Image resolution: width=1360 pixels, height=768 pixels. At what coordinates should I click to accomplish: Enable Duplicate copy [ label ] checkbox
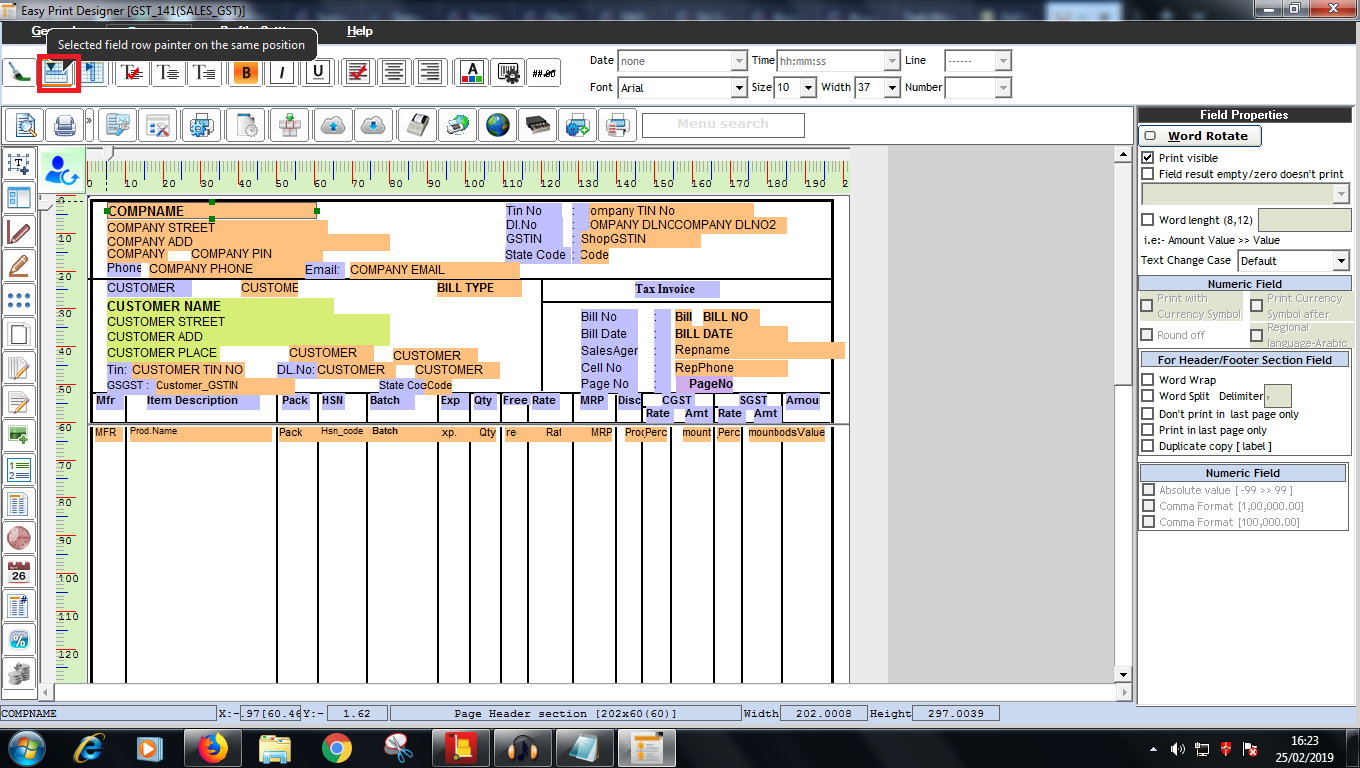click(1148, 446)
